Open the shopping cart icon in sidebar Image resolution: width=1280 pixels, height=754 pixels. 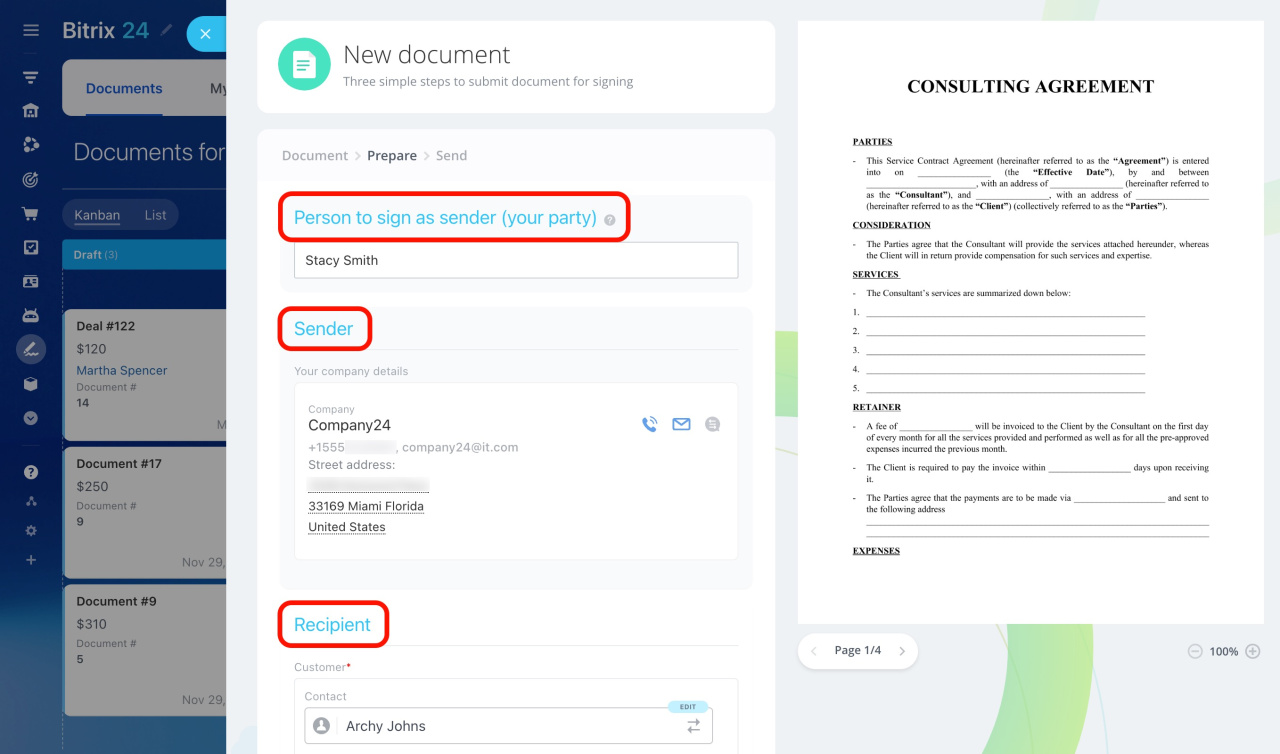(x=31, y=213)
